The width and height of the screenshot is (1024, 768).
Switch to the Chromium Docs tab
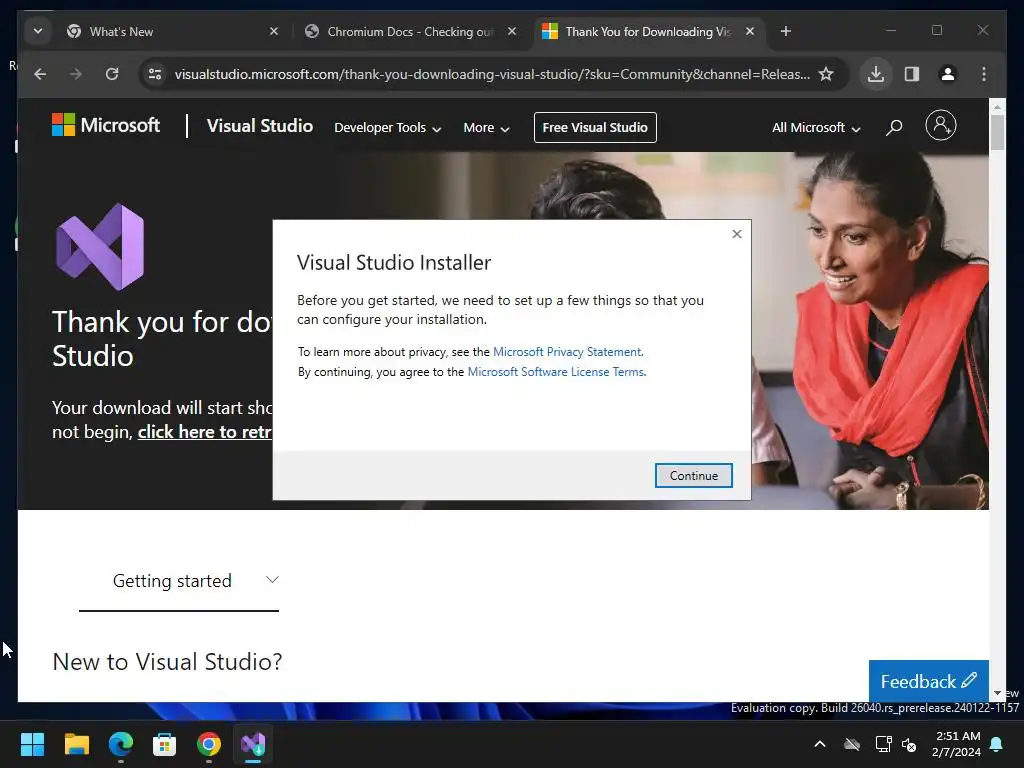point(410,31)
